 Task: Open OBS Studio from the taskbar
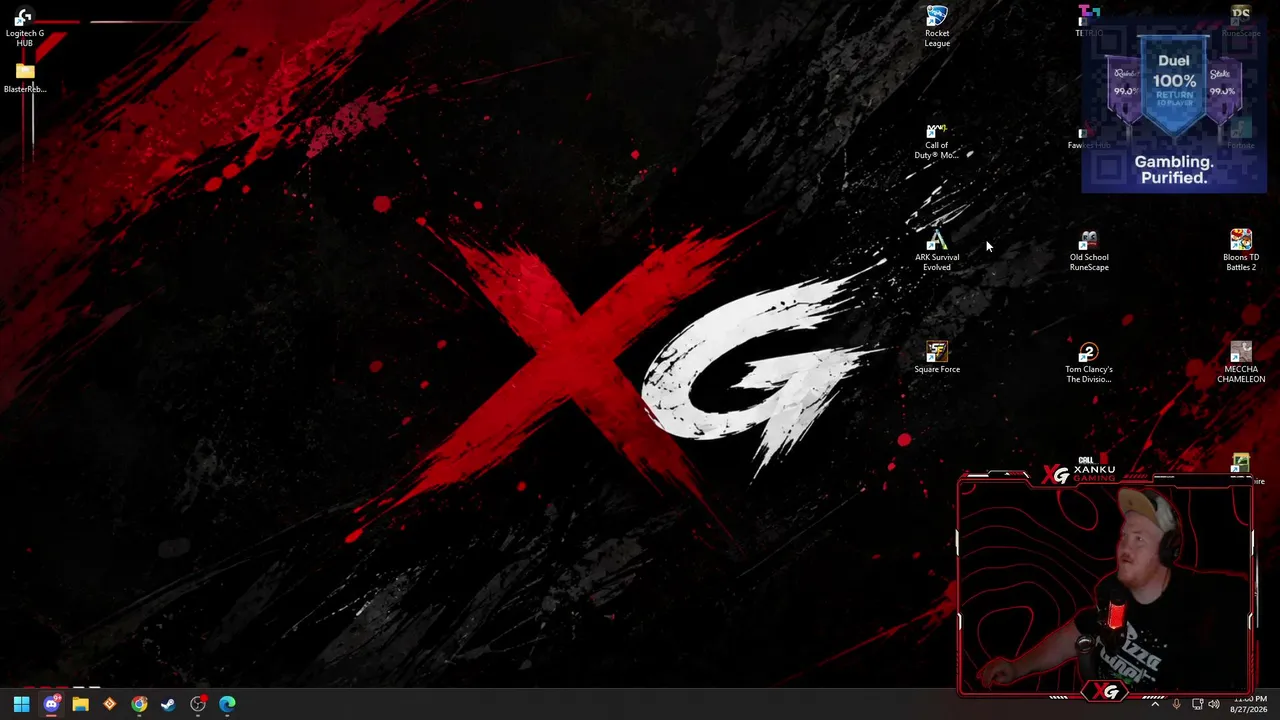pyautogui.click(x=198, y=704)
